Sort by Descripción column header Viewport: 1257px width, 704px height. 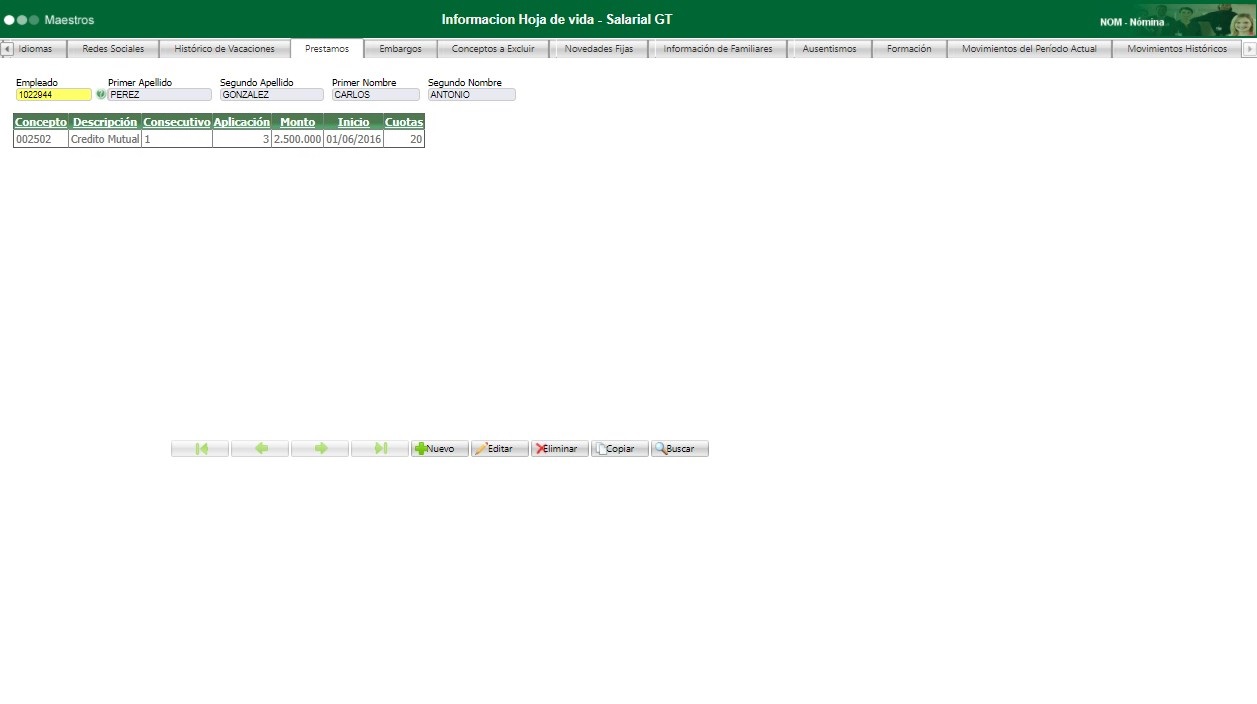point(105,122)
